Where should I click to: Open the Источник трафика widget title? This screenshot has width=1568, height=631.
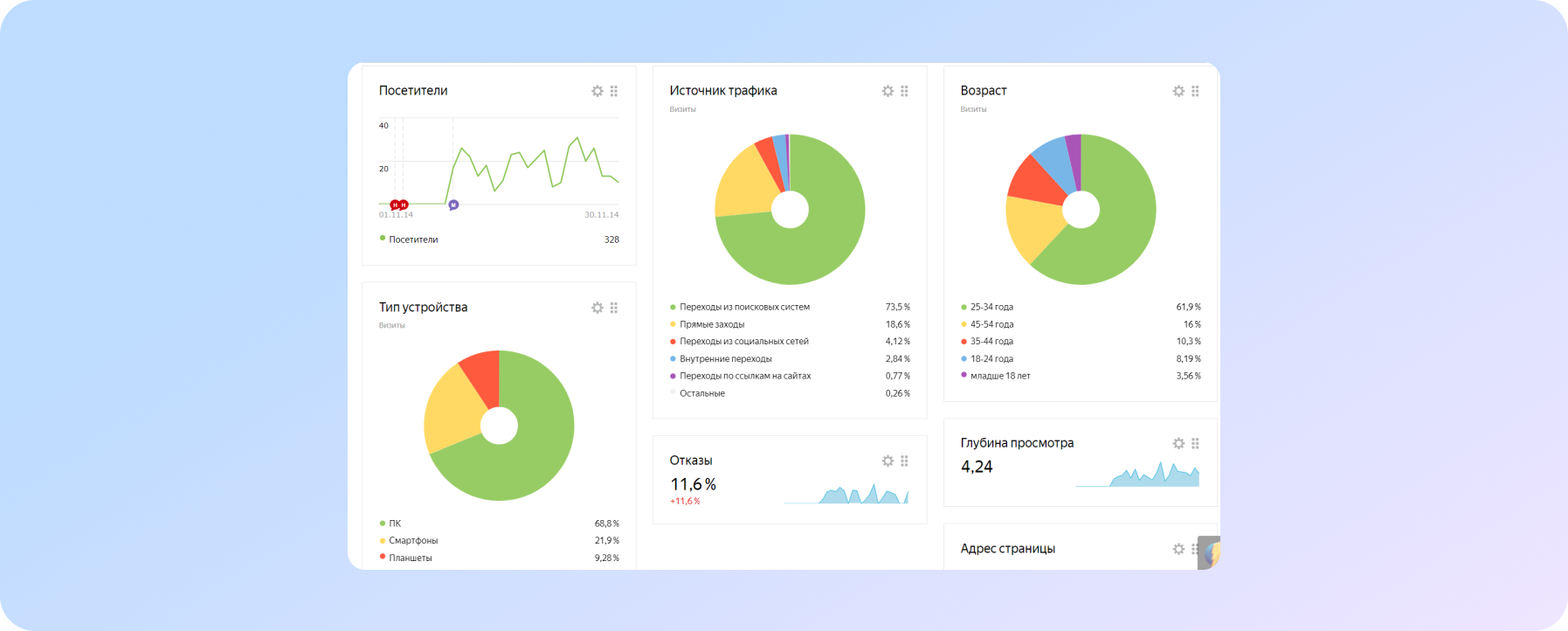[x=723, y=91]
